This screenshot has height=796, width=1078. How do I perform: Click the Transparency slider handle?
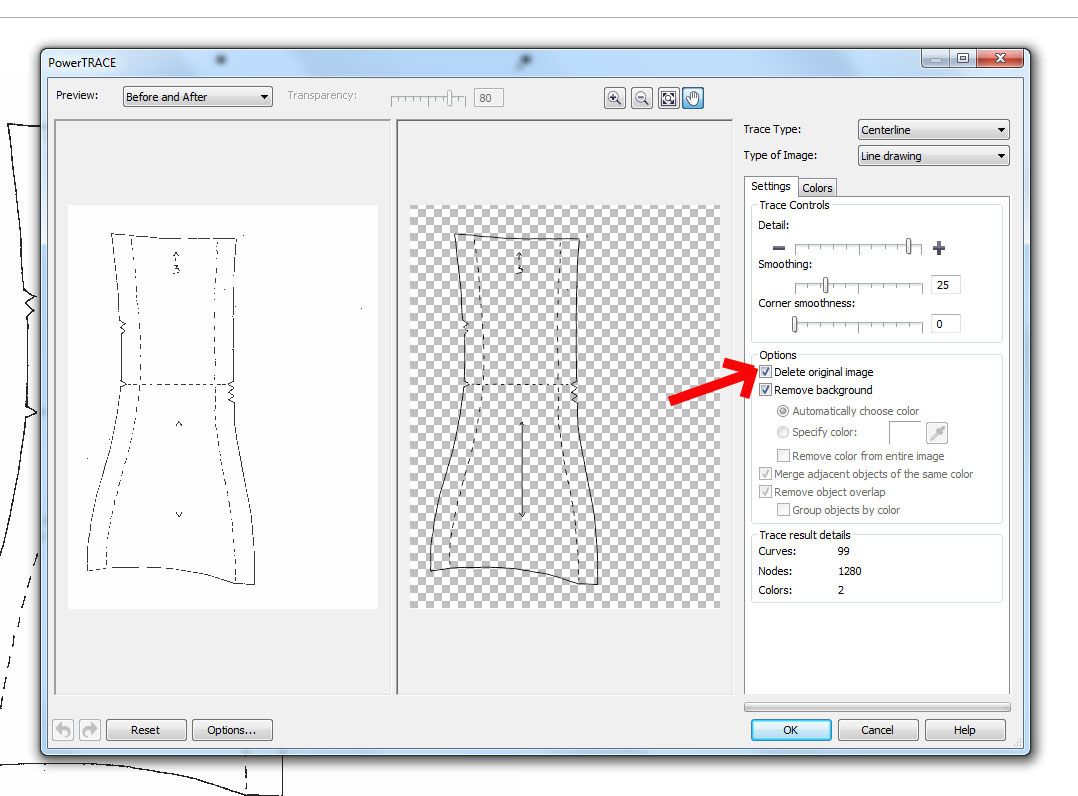(450, 98)
